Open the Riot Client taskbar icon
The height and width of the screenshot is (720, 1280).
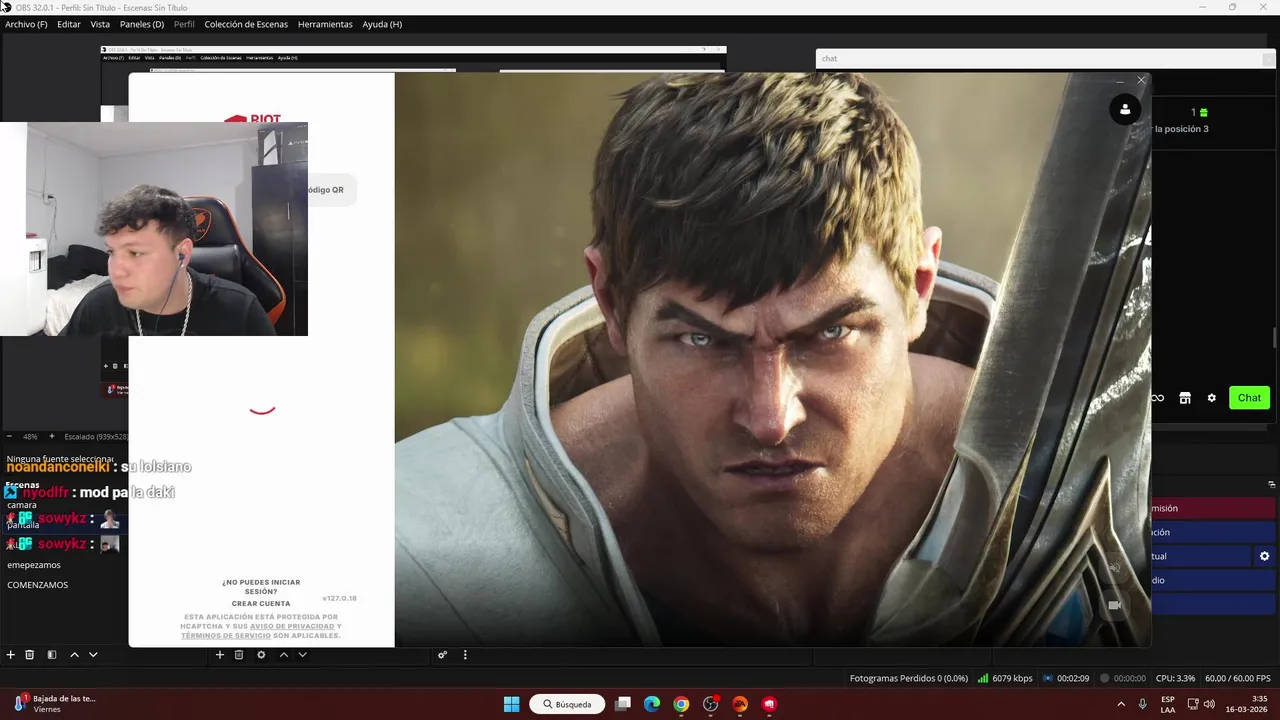pyautogui.click(x=769, y=704)
